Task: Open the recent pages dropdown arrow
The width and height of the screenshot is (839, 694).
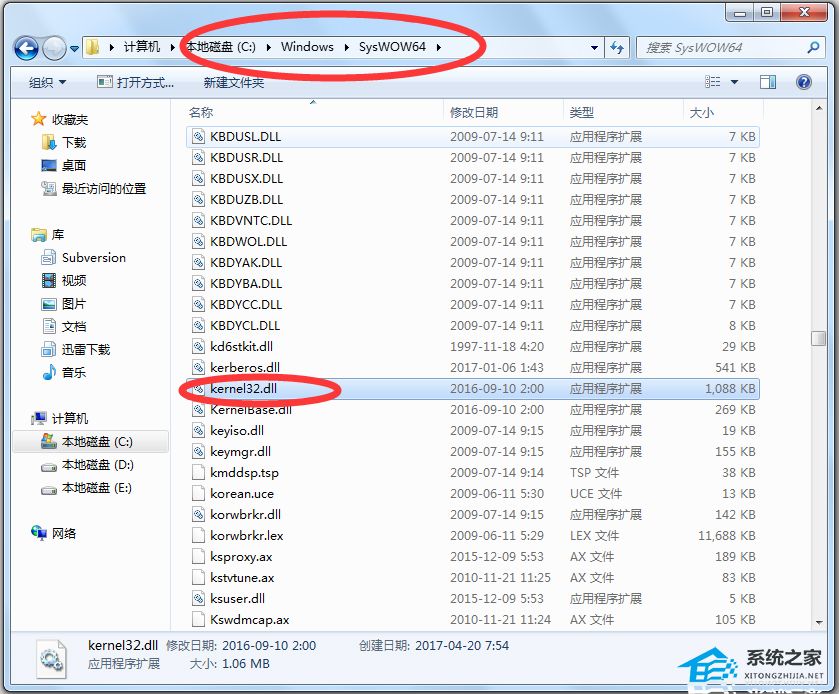Action: click(x=74, y=49)
